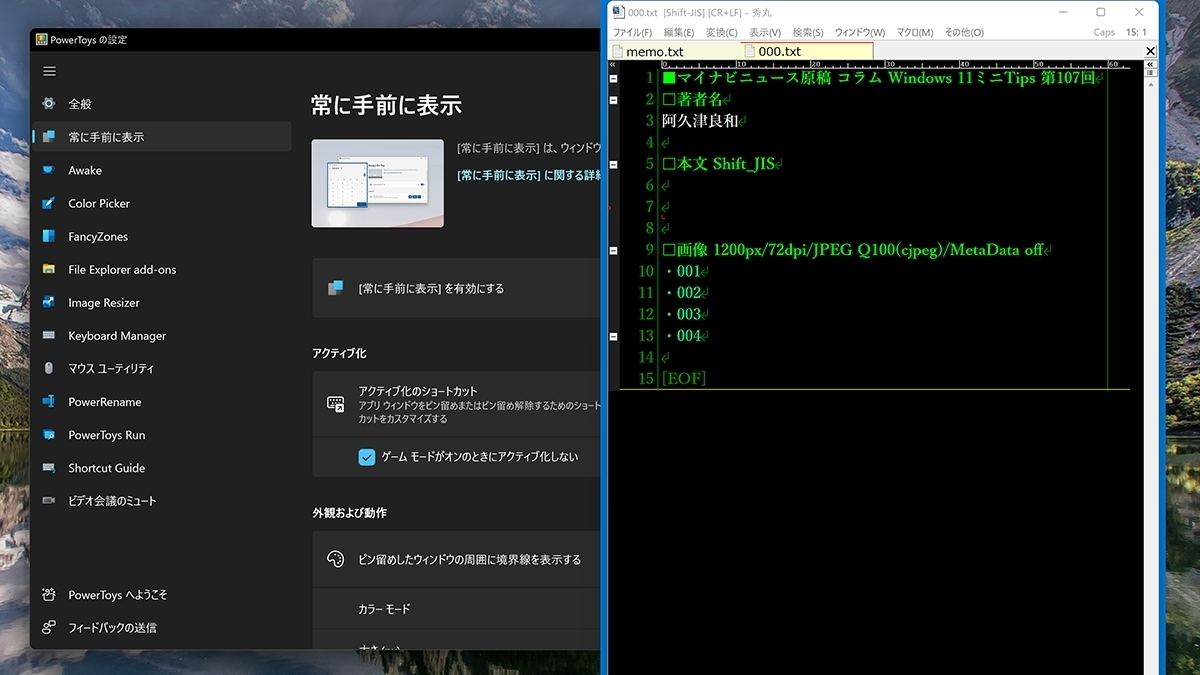Click the アクティブ化 section heading
1200x675 pixels.
pyautogui.click(x=339, y=354)
